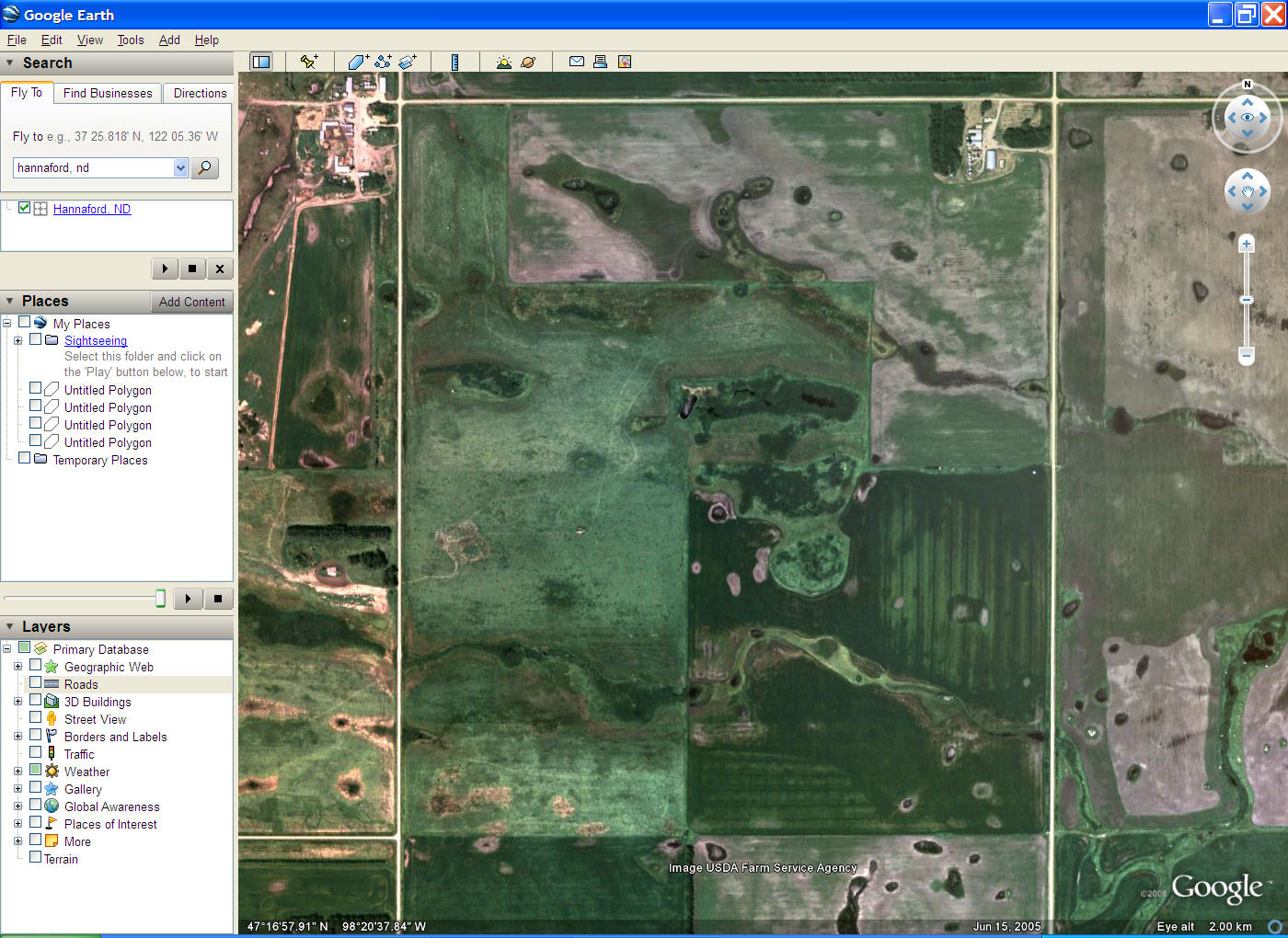Viewport: 1288px width, 938px height.
Task: Click the zoom slider handle
Action: tap(1247, 300)
